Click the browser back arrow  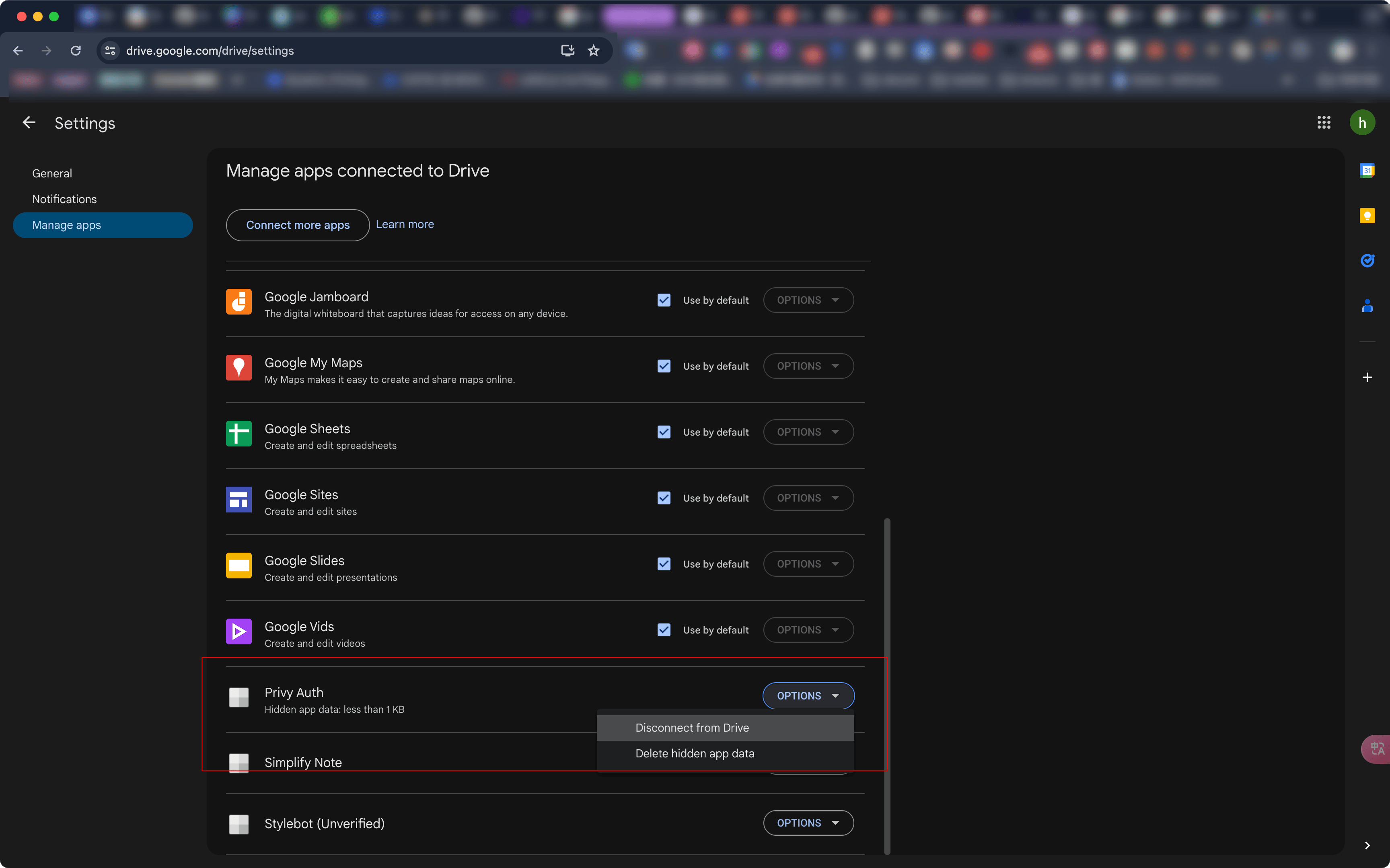click(18, 51)
